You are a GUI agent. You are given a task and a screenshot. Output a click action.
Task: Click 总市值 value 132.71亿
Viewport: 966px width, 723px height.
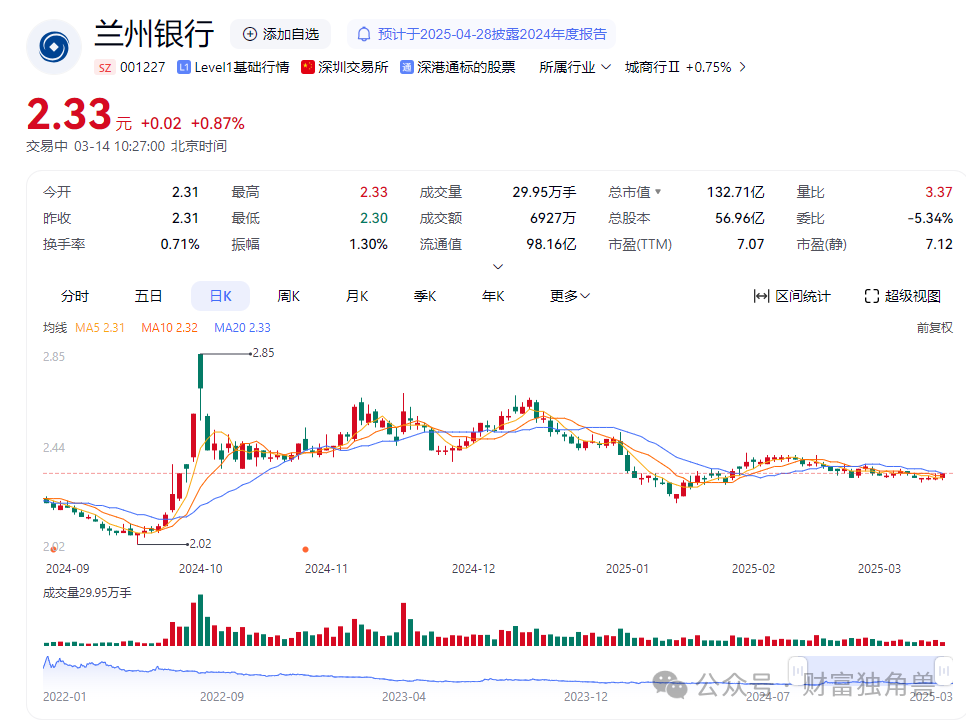click(736, 192)
